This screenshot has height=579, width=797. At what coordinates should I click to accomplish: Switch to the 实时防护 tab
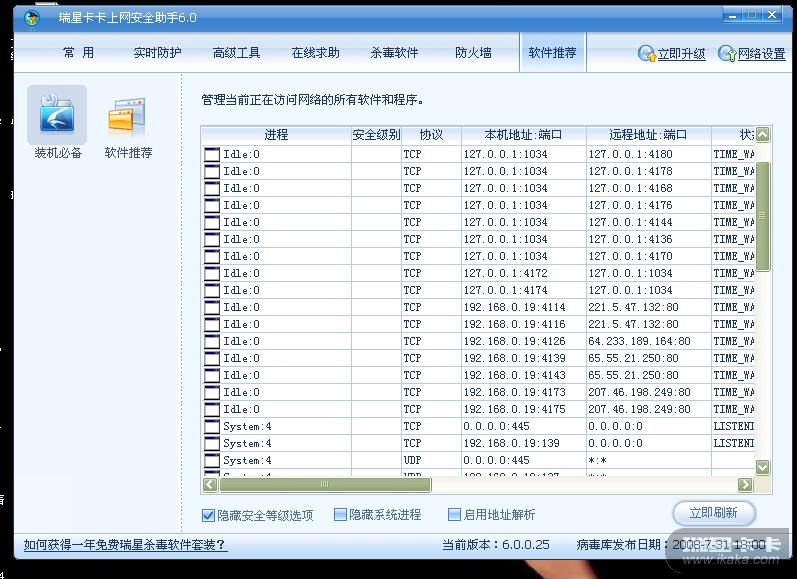coord(157,53)
